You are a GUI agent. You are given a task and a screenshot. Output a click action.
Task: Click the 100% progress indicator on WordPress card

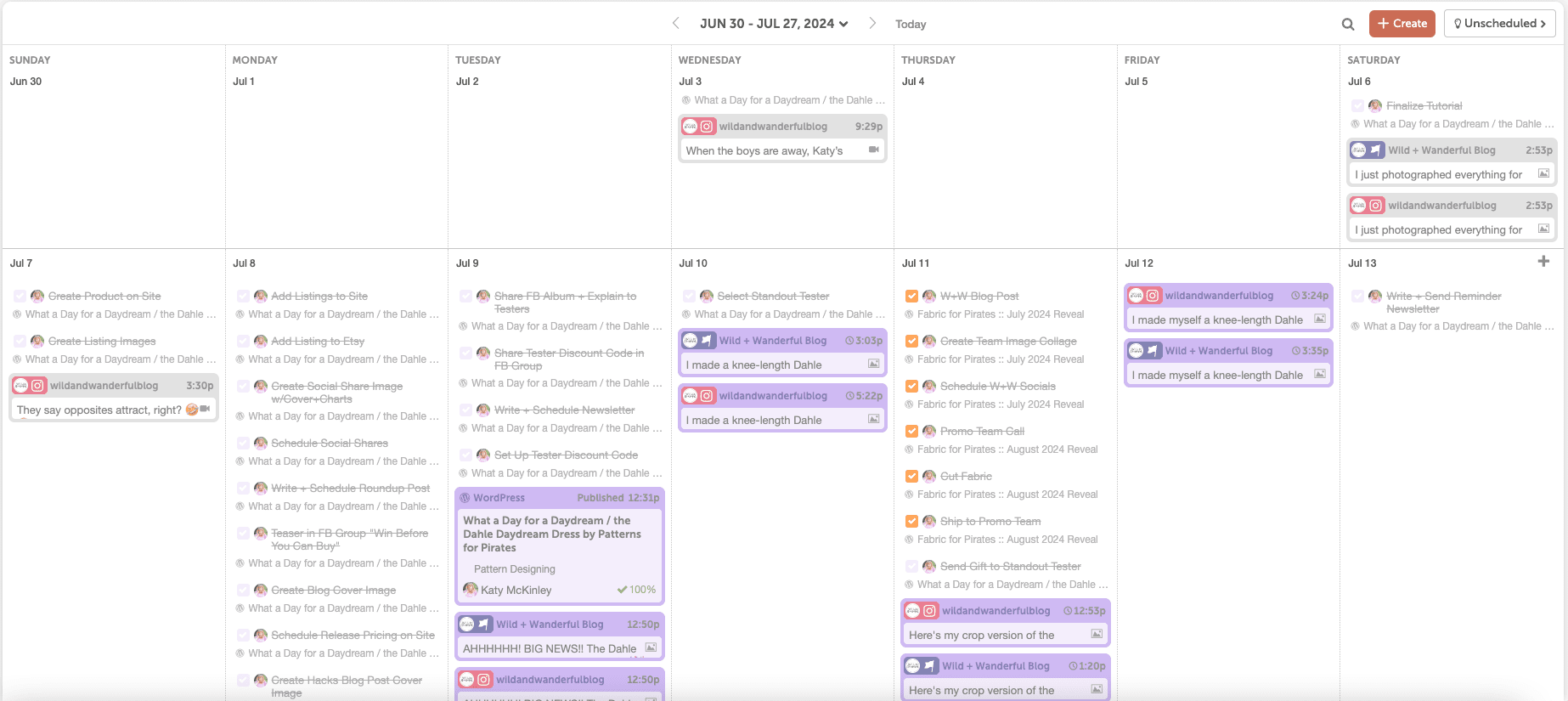tap(636, 590)
